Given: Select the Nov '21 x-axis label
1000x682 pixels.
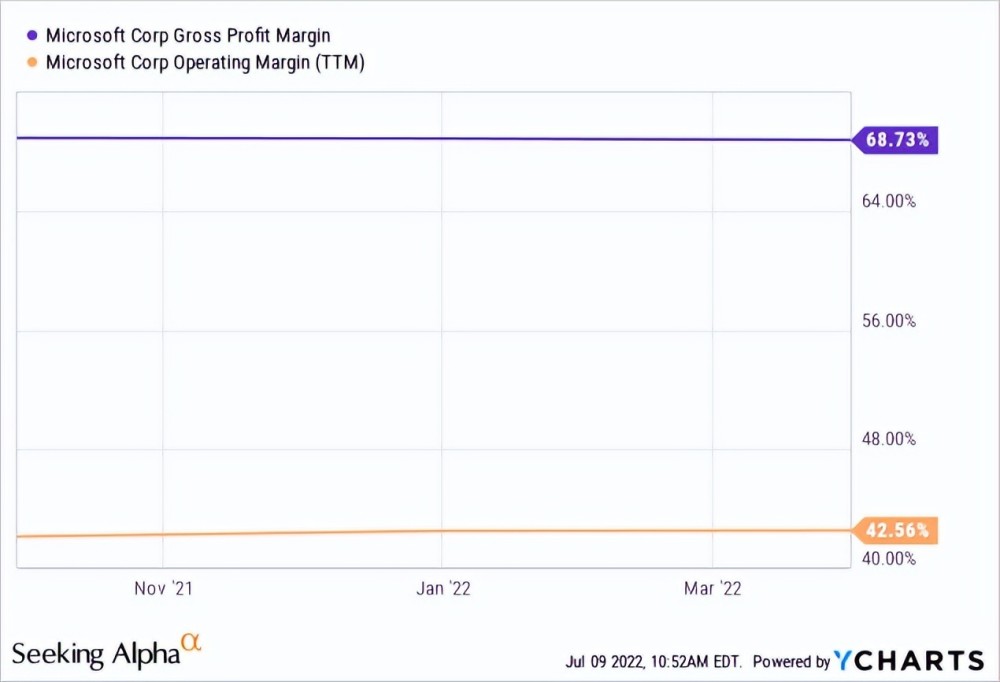Looking at the screenshot, I should click(x=163, y=588).
